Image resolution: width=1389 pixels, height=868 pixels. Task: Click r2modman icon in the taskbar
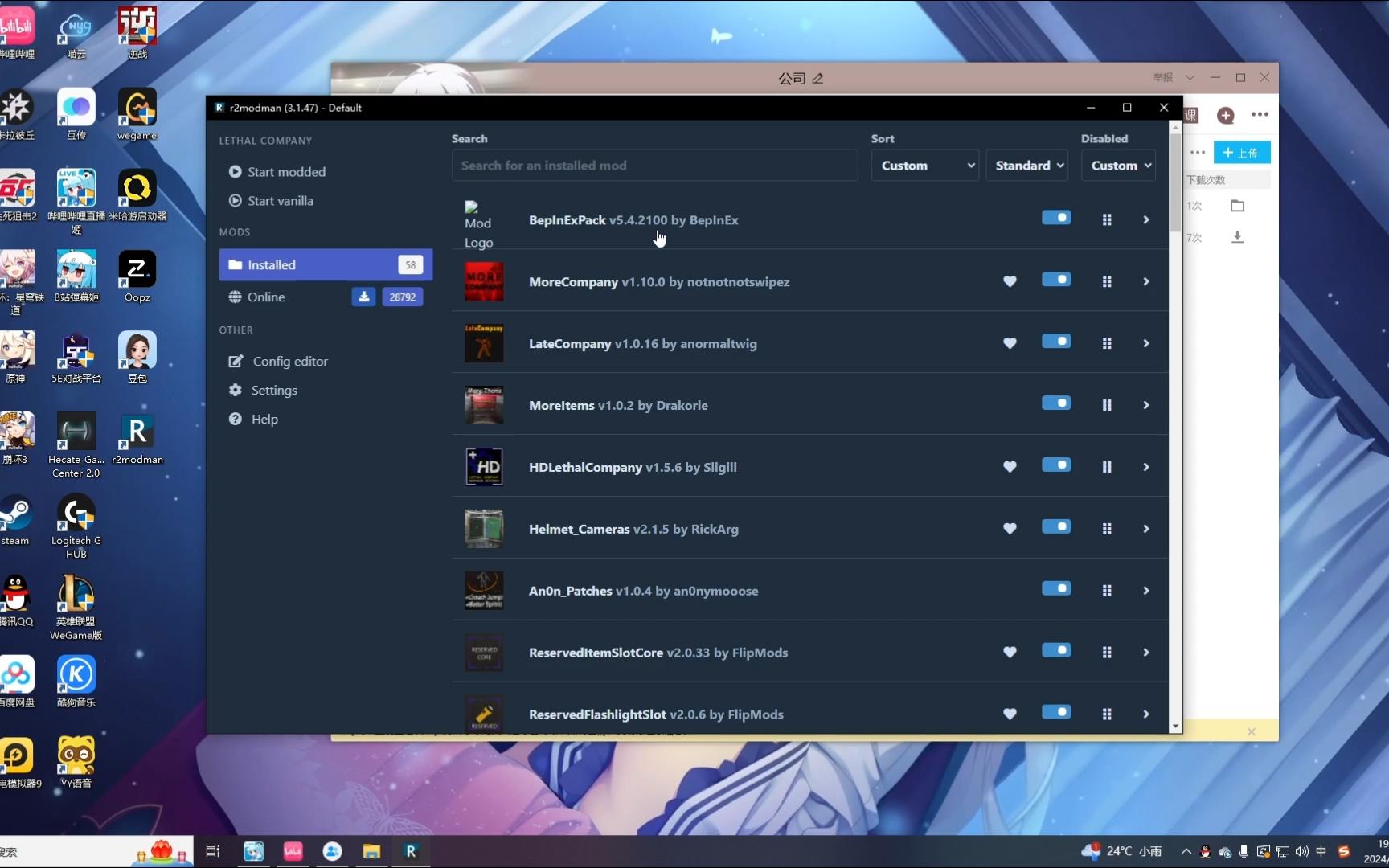coord(411,851)
